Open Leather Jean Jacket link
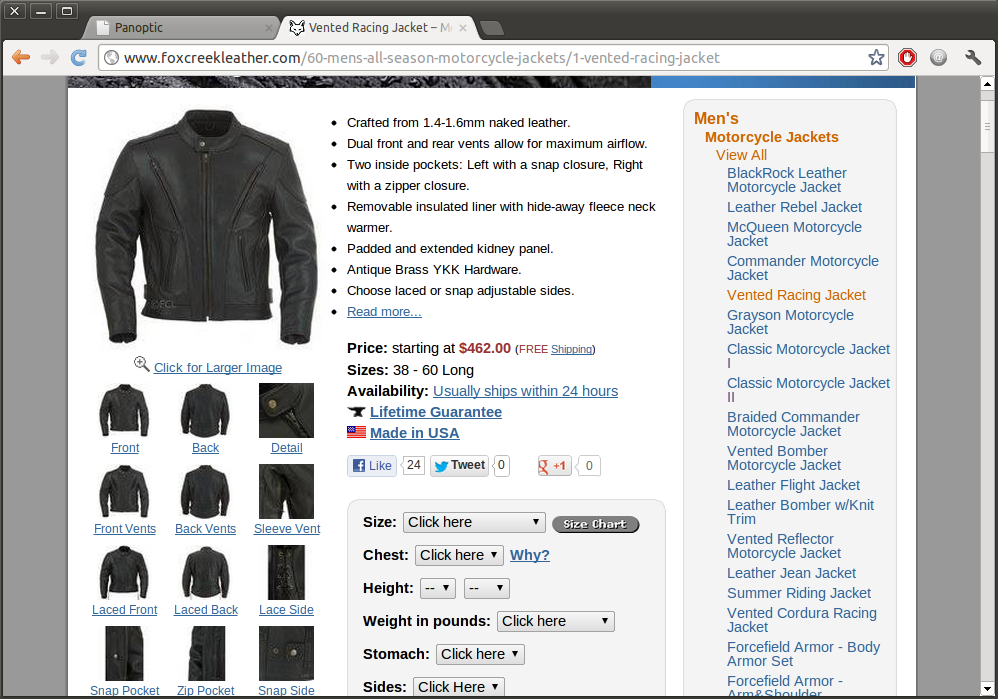 pyautogui.click(x=791, y=573)
